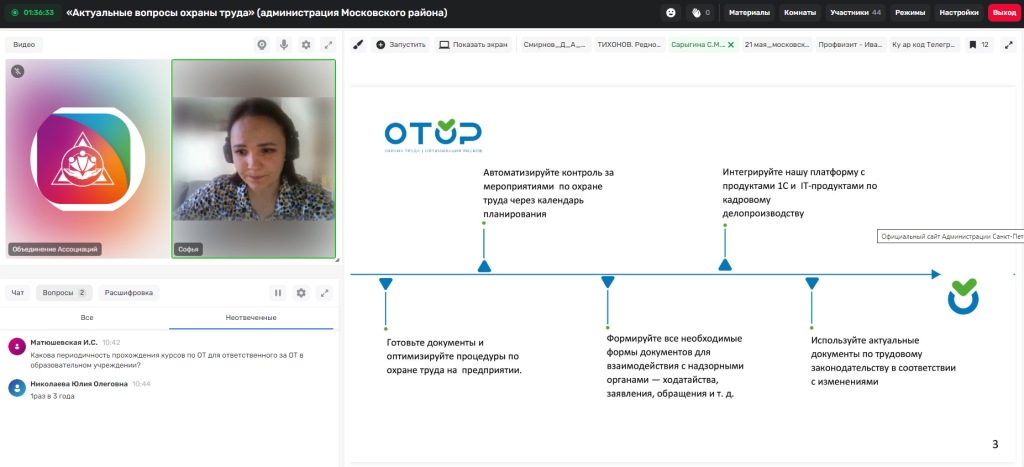
Task: Show the Все questions filter
Action: pyautogui.click(x=87, y=317)
